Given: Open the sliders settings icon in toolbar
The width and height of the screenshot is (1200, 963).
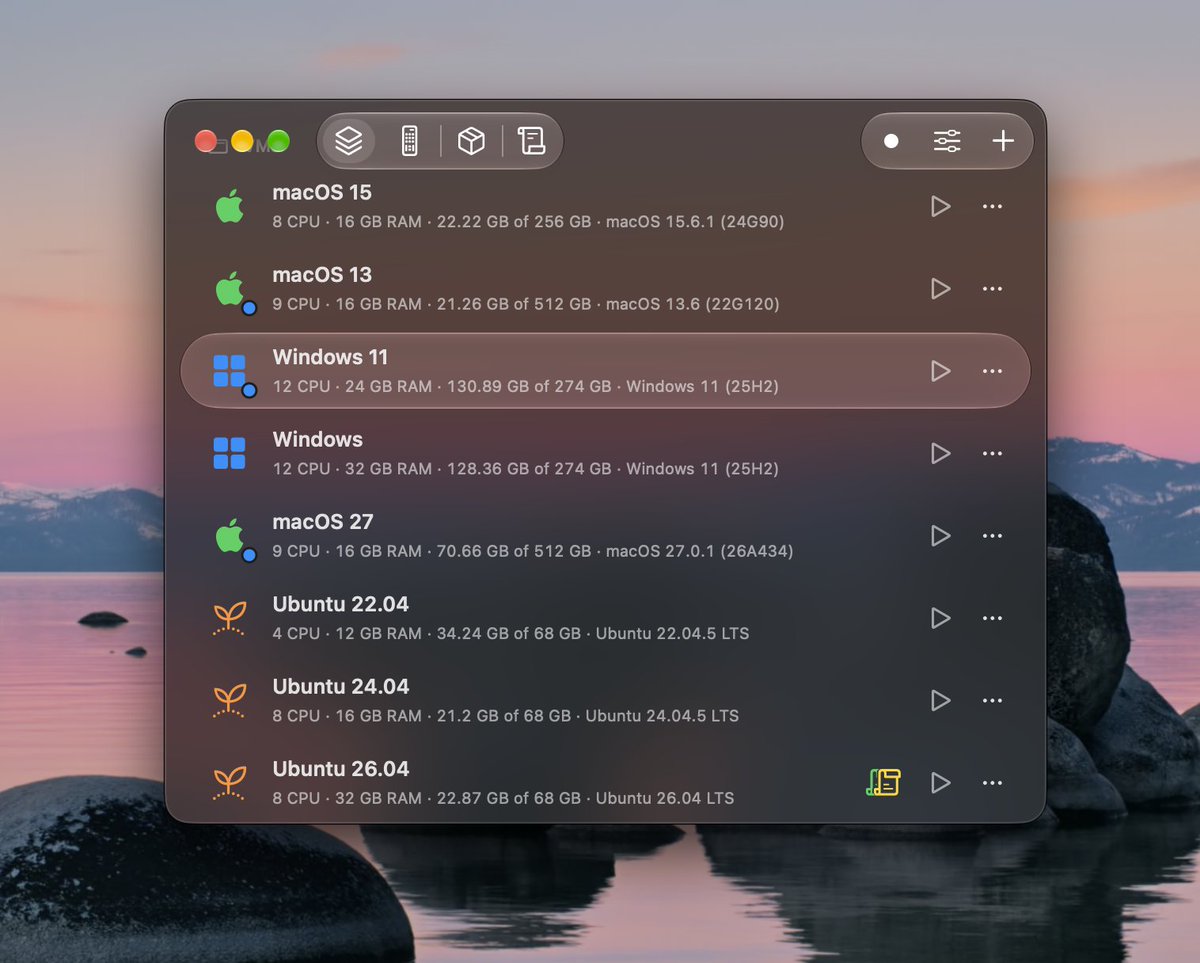Looking at the screenshot, I should pos(947,141).
